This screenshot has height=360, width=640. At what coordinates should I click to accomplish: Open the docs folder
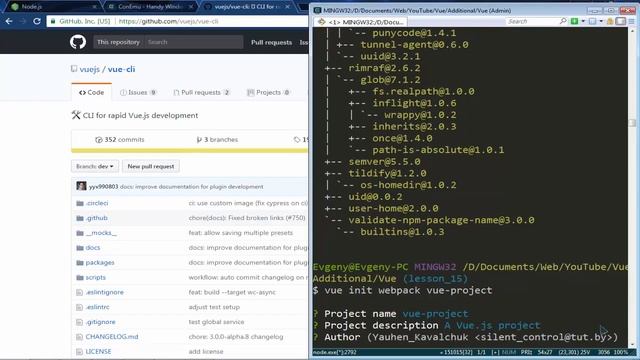point(93,248)
